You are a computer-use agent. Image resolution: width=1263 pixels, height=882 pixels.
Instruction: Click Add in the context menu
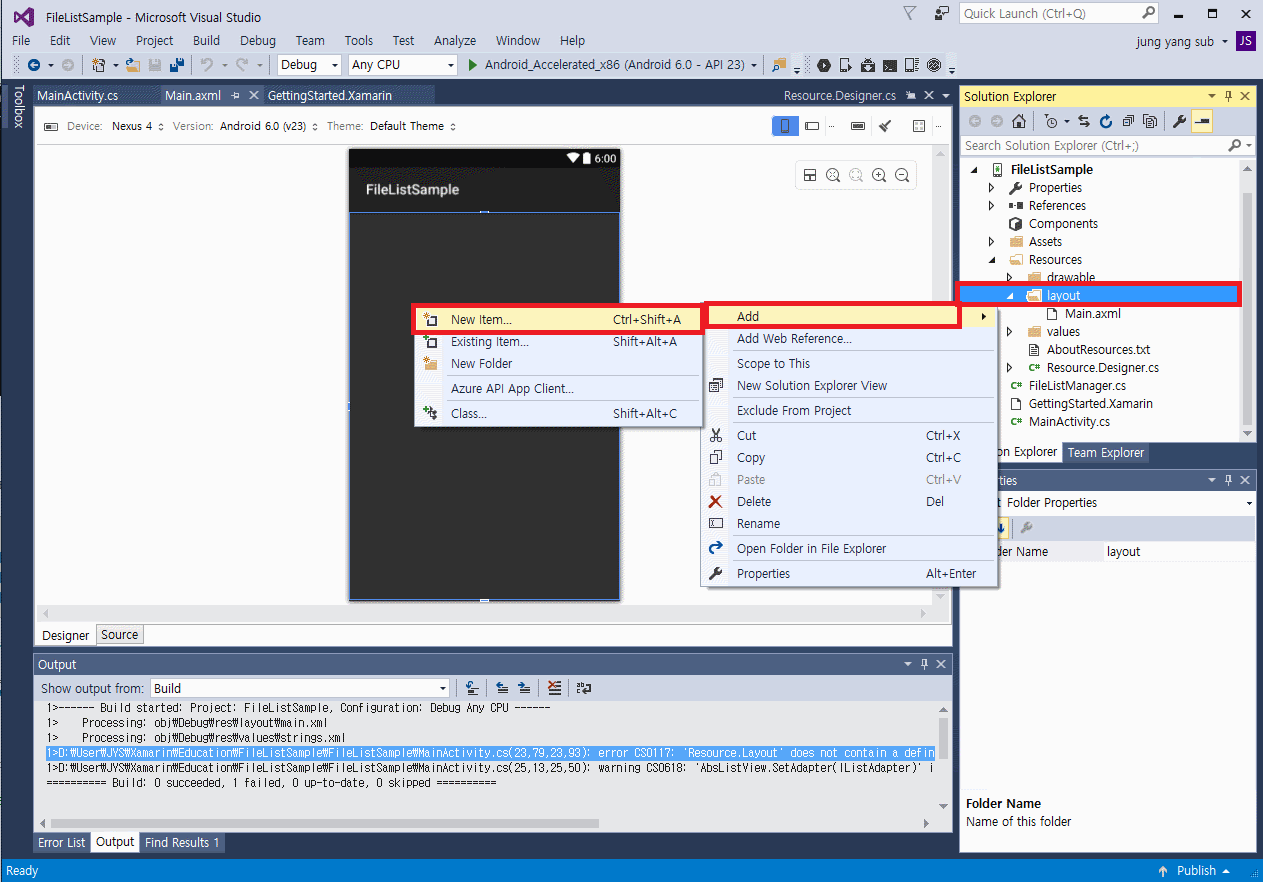(x=850, y=316)
